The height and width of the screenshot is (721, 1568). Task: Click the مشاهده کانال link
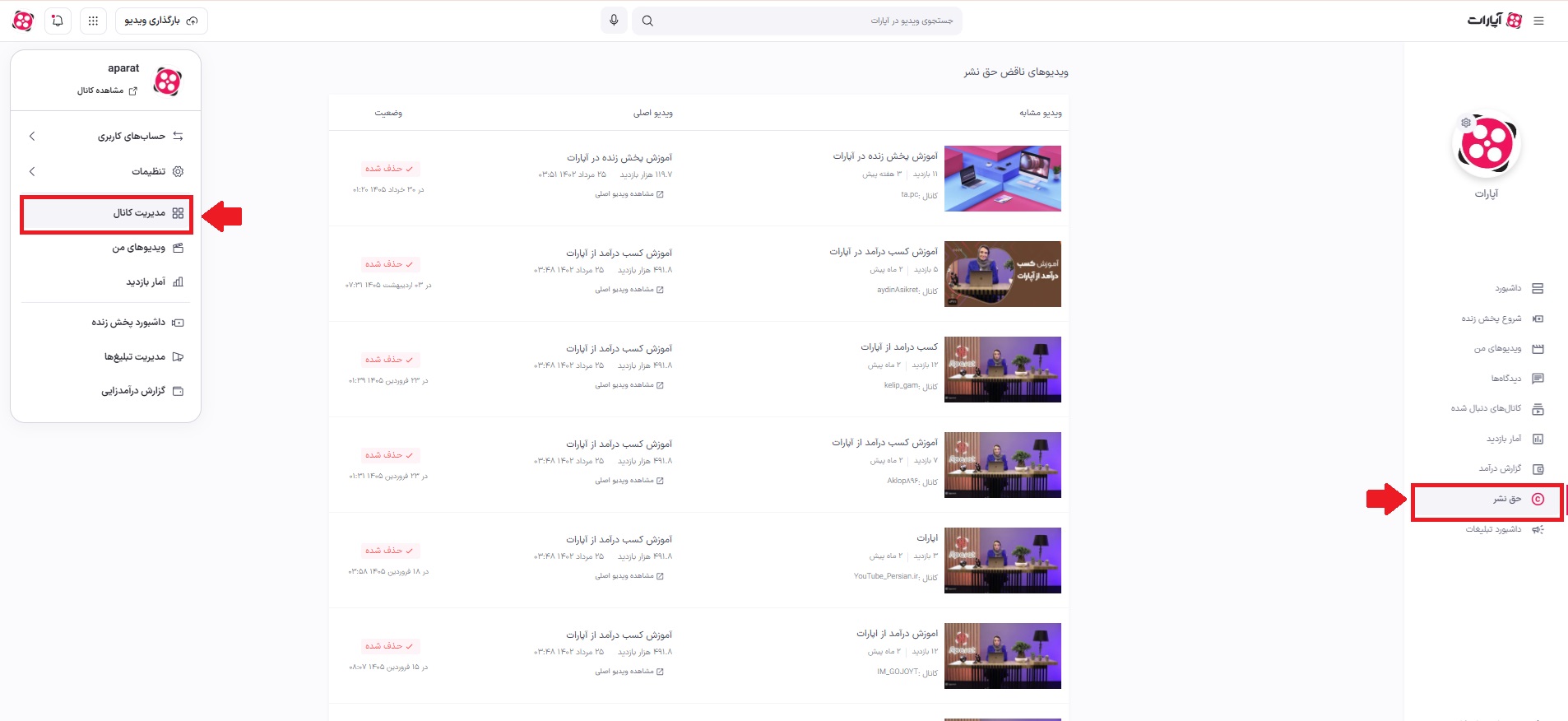coord(107,91)
